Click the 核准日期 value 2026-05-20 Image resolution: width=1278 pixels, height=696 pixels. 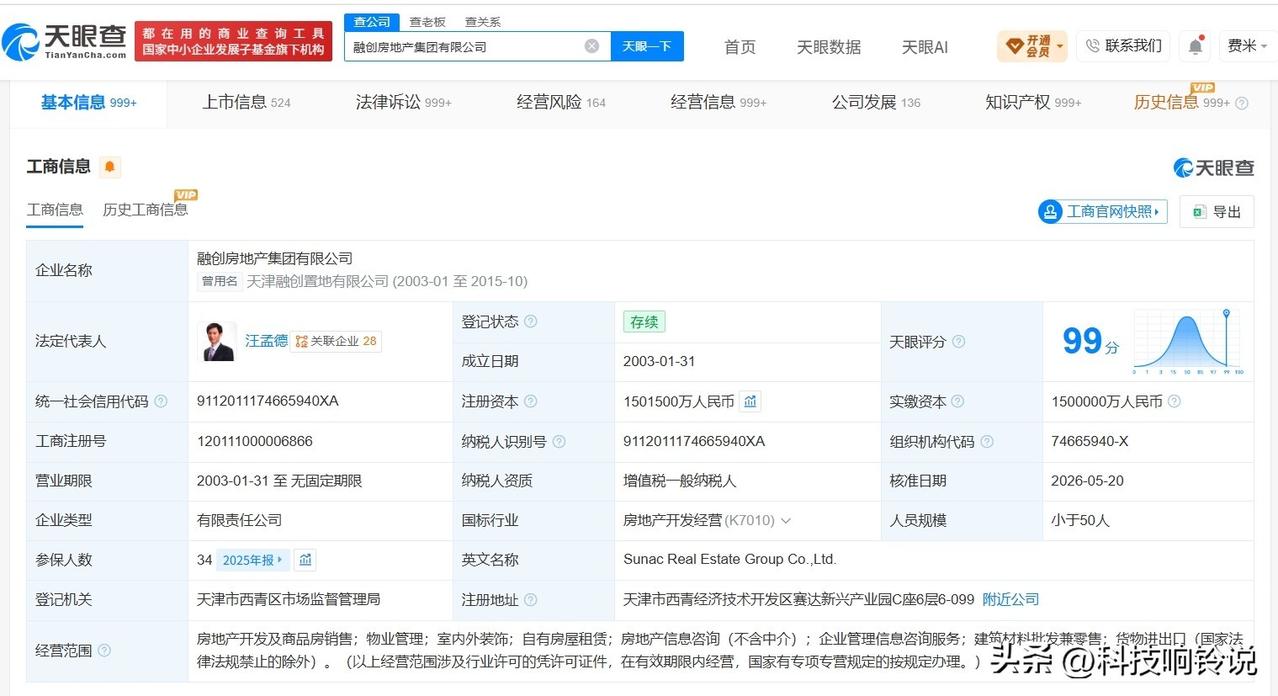[1087, 481]
